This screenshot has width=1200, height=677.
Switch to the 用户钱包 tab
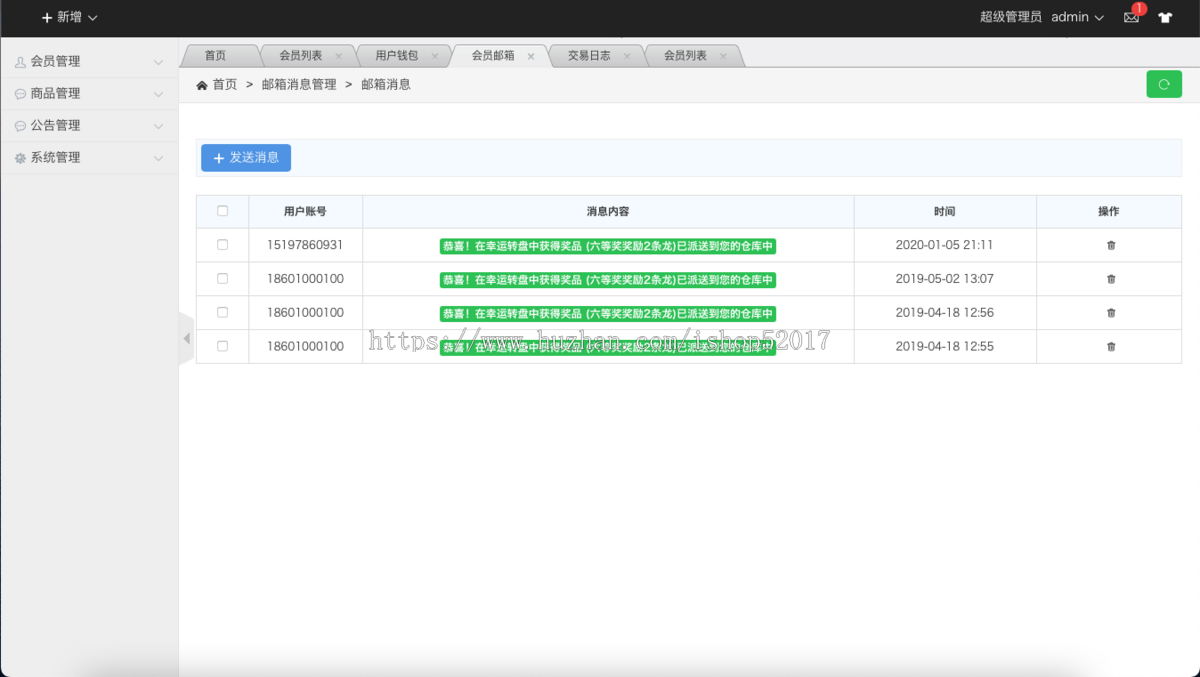397,56
